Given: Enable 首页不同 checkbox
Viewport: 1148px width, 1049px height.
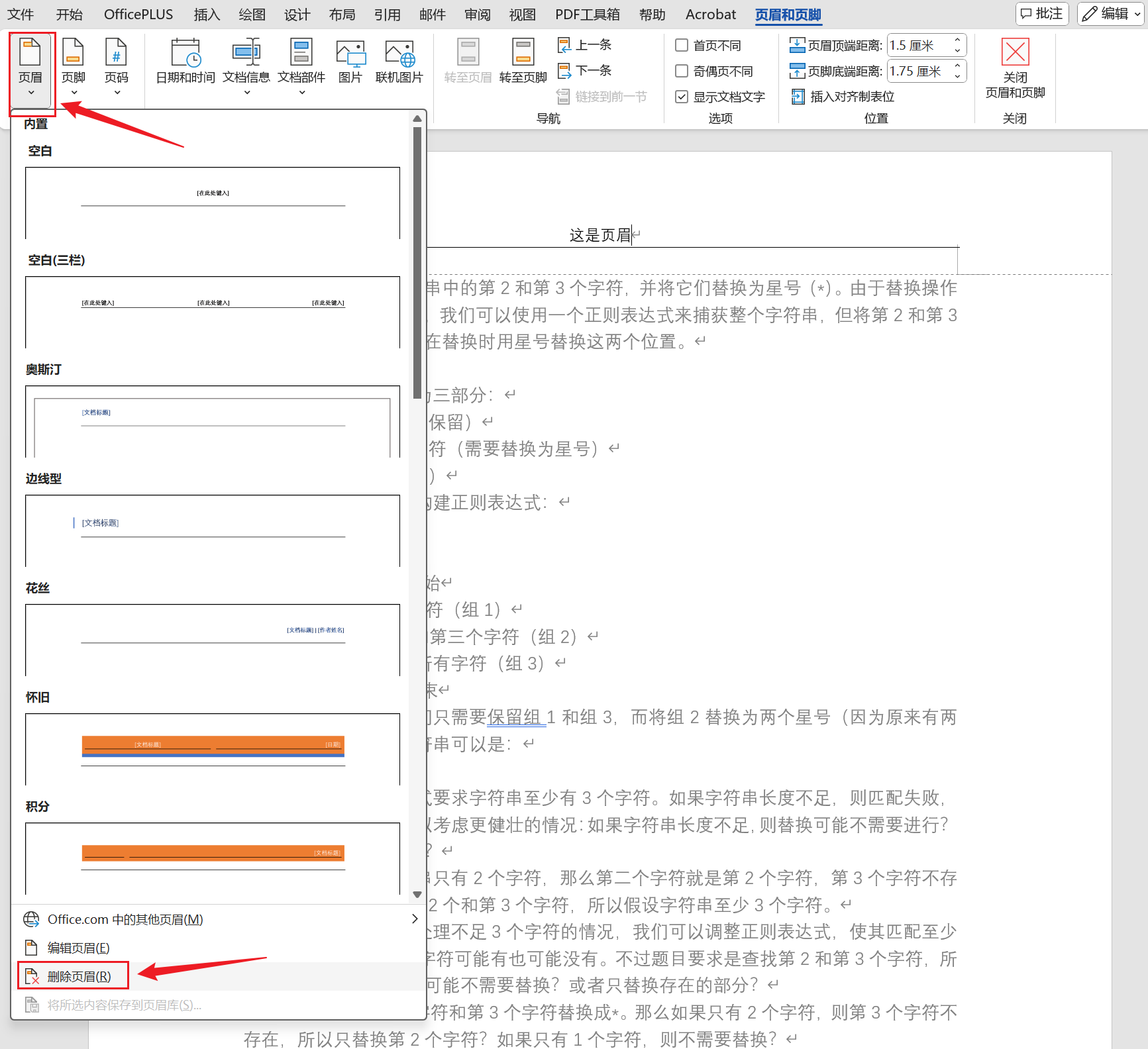Looking at the screenshot, I should pos(682,45).
